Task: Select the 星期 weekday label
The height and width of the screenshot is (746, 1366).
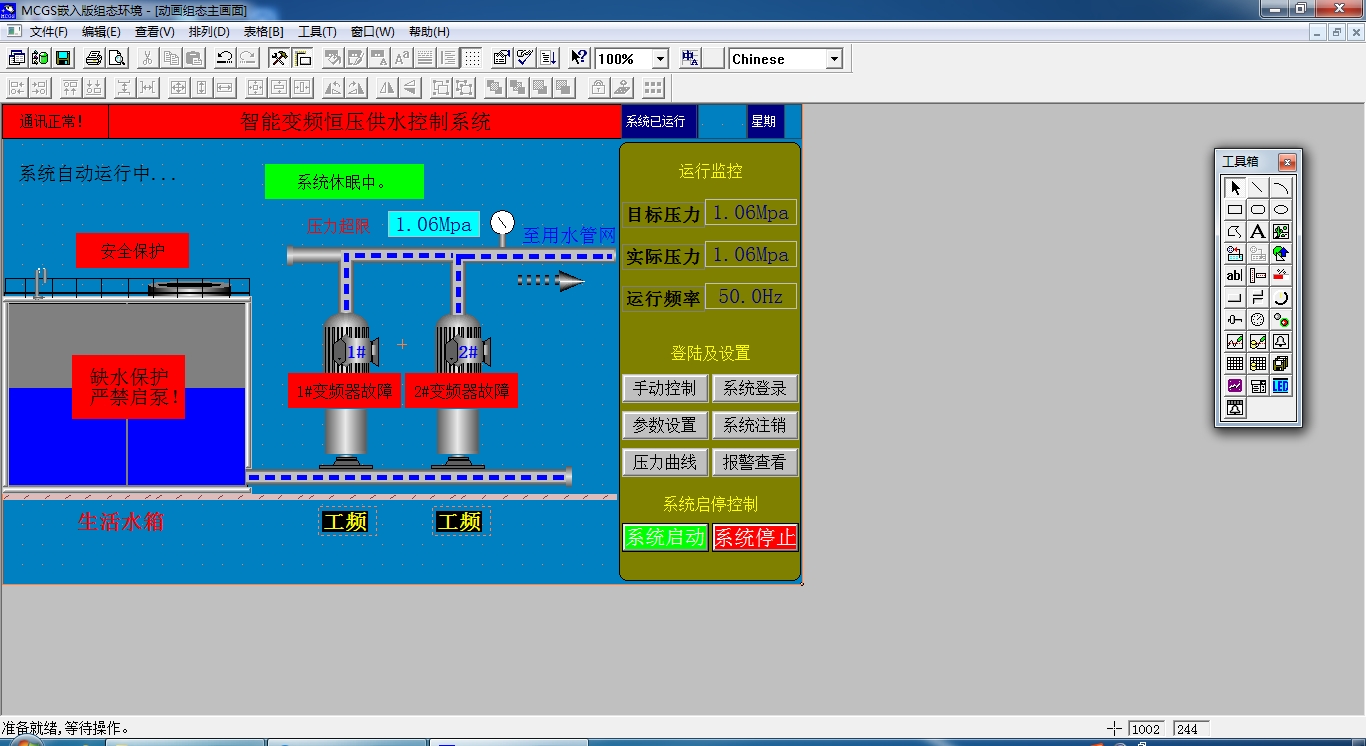Action: [x=766, y=122]
